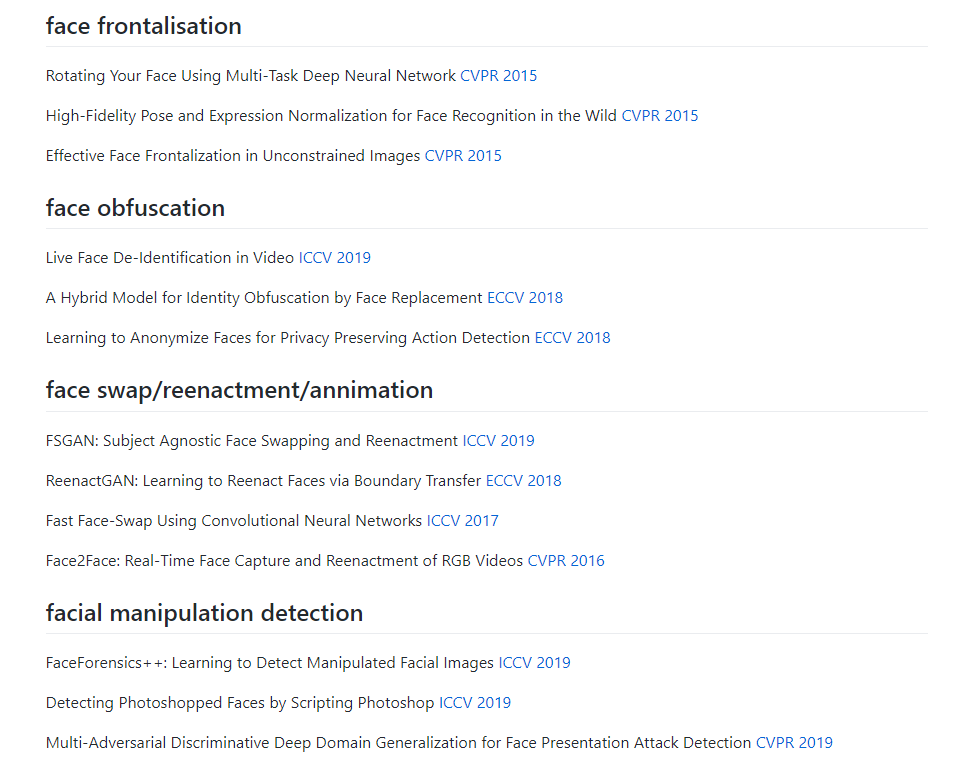Image resolution: width=974 pixels, height=782 pixels.
Task: Open ICCV 2019 link for Live Face De-Identification
Action: [334, 258]
